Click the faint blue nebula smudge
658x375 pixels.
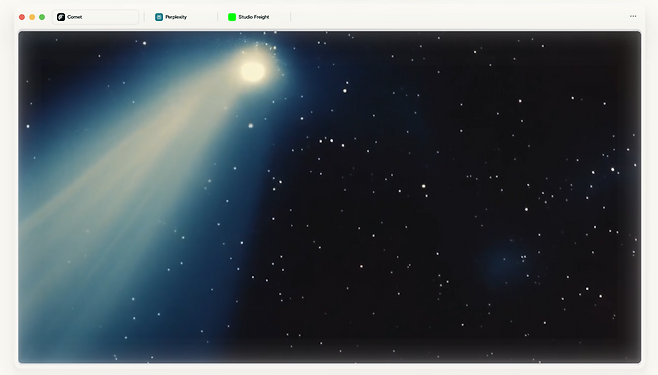pos(504,262)
